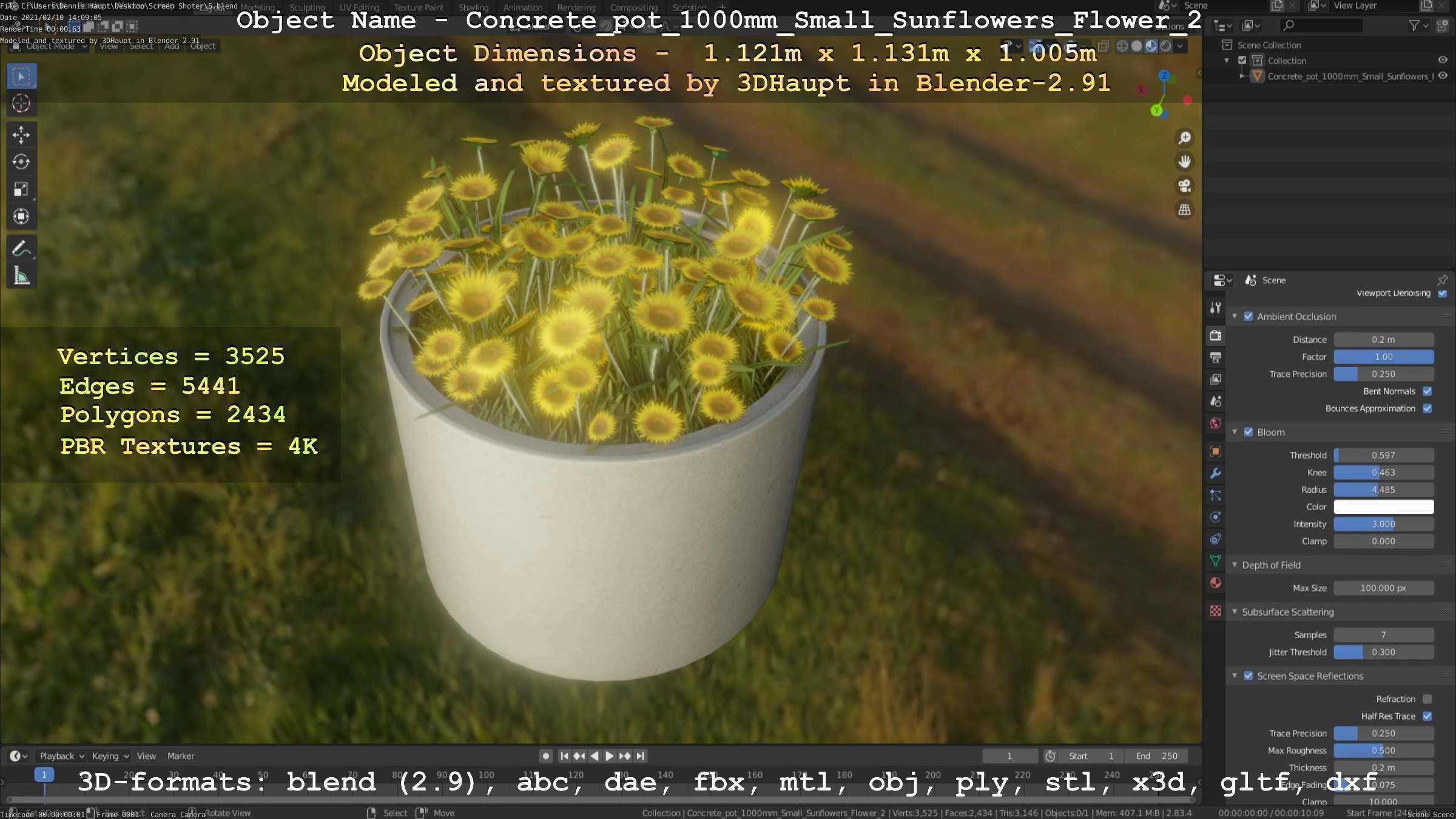This screenshot has width=1456, height=819.
Task: Activate the Transform tool
Action: point(21,217)
